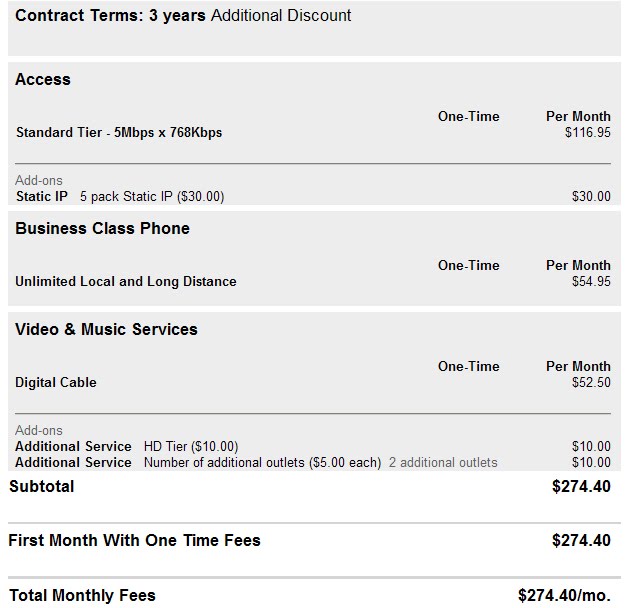Select Standard Tier - 5Mbps x 768Kbps
632x608 pixels.
[119, 133]
